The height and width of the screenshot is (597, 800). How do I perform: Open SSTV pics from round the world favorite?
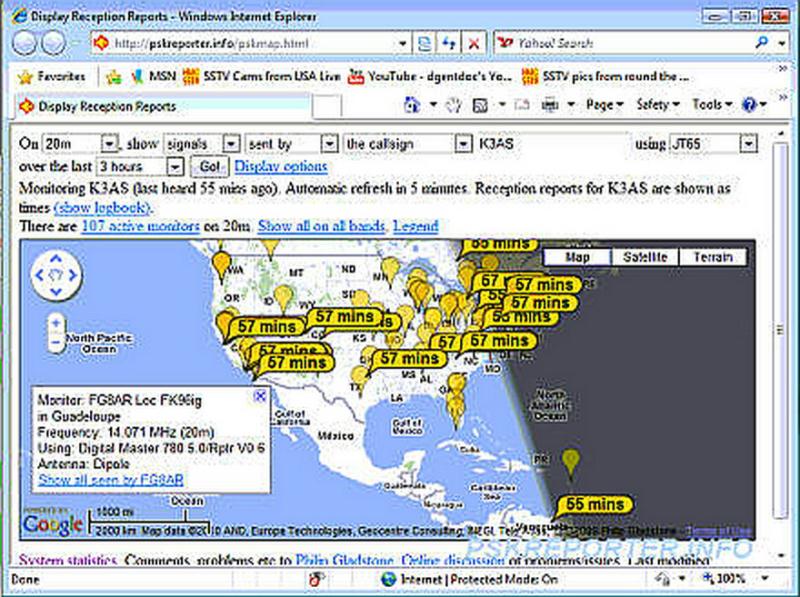pyautogui.click(x=605, y=77)
